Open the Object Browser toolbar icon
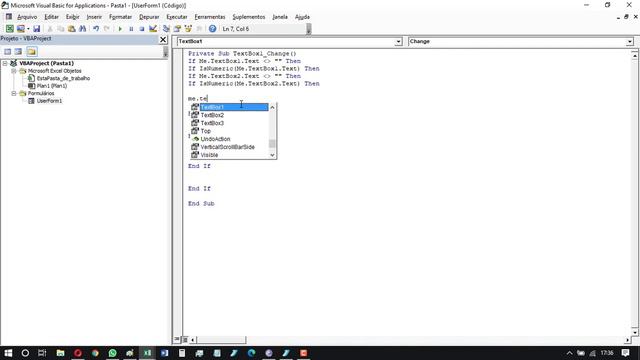640x360 pixels. point(188,29)
